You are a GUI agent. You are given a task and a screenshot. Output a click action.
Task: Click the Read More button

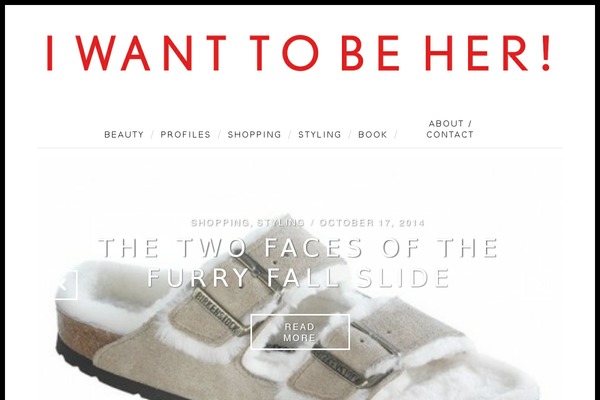[x=300, y=332]
